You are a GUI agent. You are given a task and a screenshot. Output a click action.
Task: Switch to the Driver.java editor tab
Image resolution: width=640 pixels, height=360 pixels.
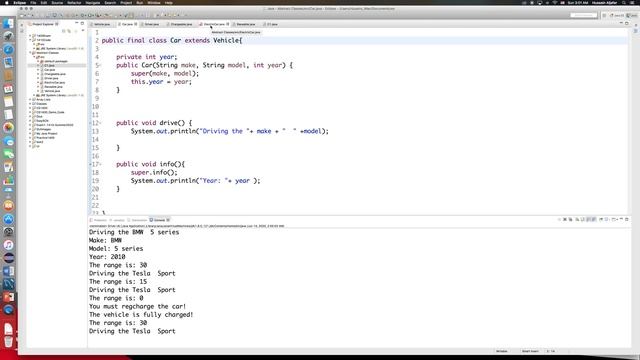151,24
